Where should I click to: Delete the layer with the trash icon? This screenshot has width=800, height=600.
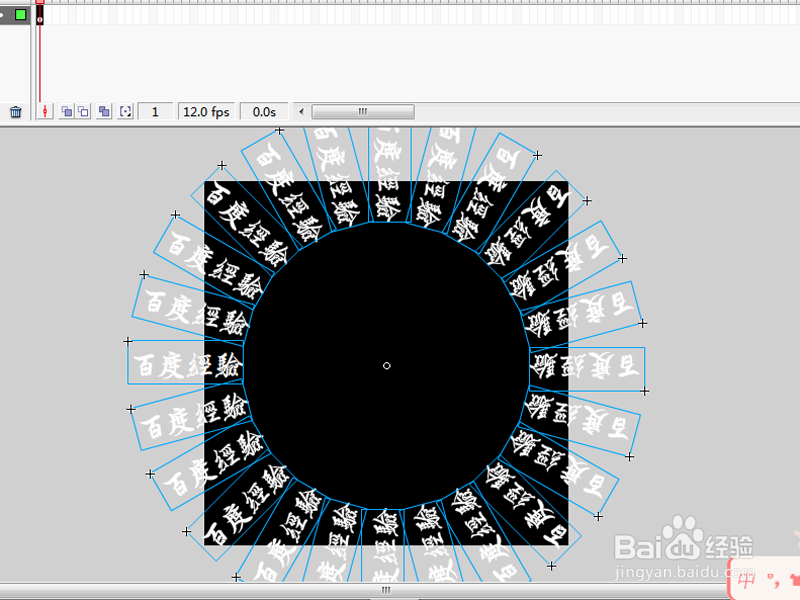coord(16,112)
